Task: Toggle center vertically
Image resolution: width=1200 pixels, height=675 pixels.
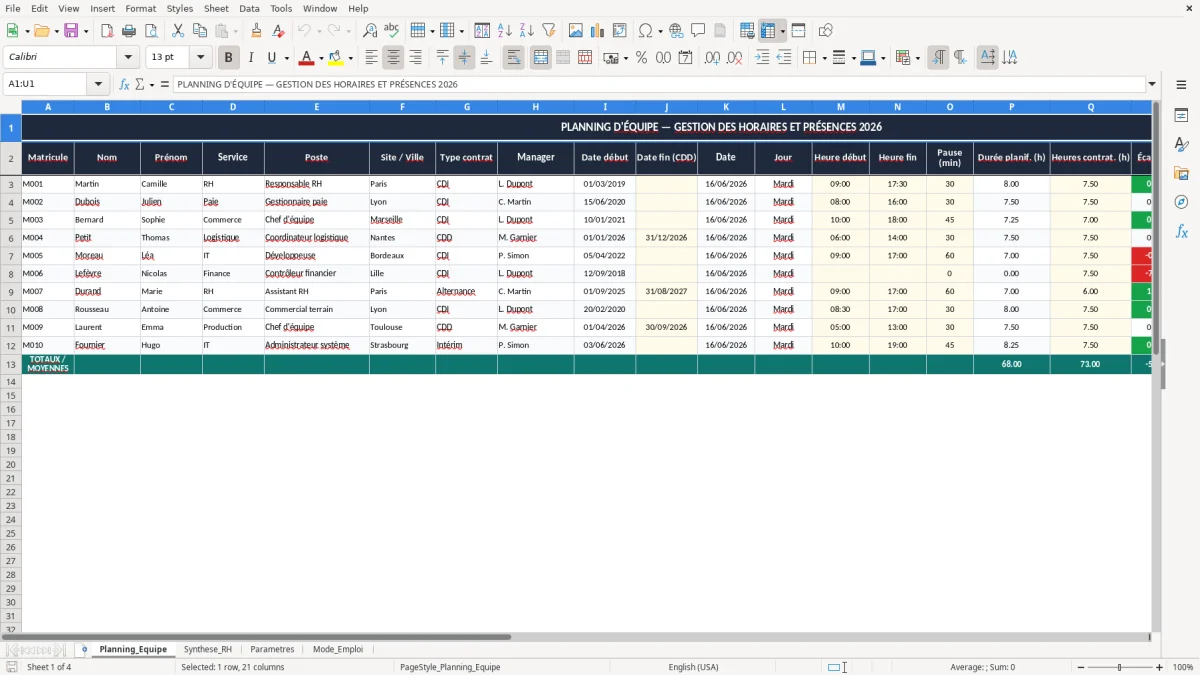Action: 464,58
